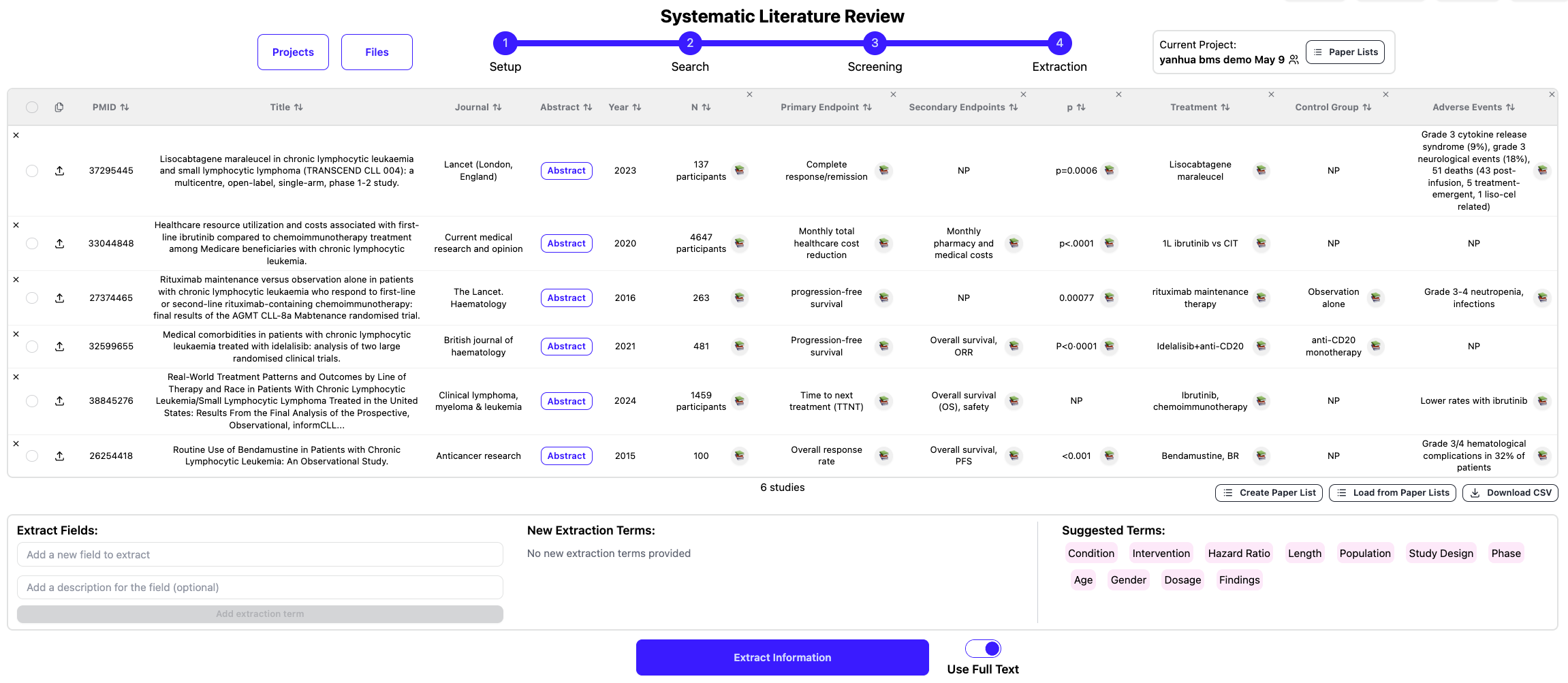Viewport: 1568px width, 683px height.
Task: Delete the row for Bendamustine observational study
Action: 16,444
